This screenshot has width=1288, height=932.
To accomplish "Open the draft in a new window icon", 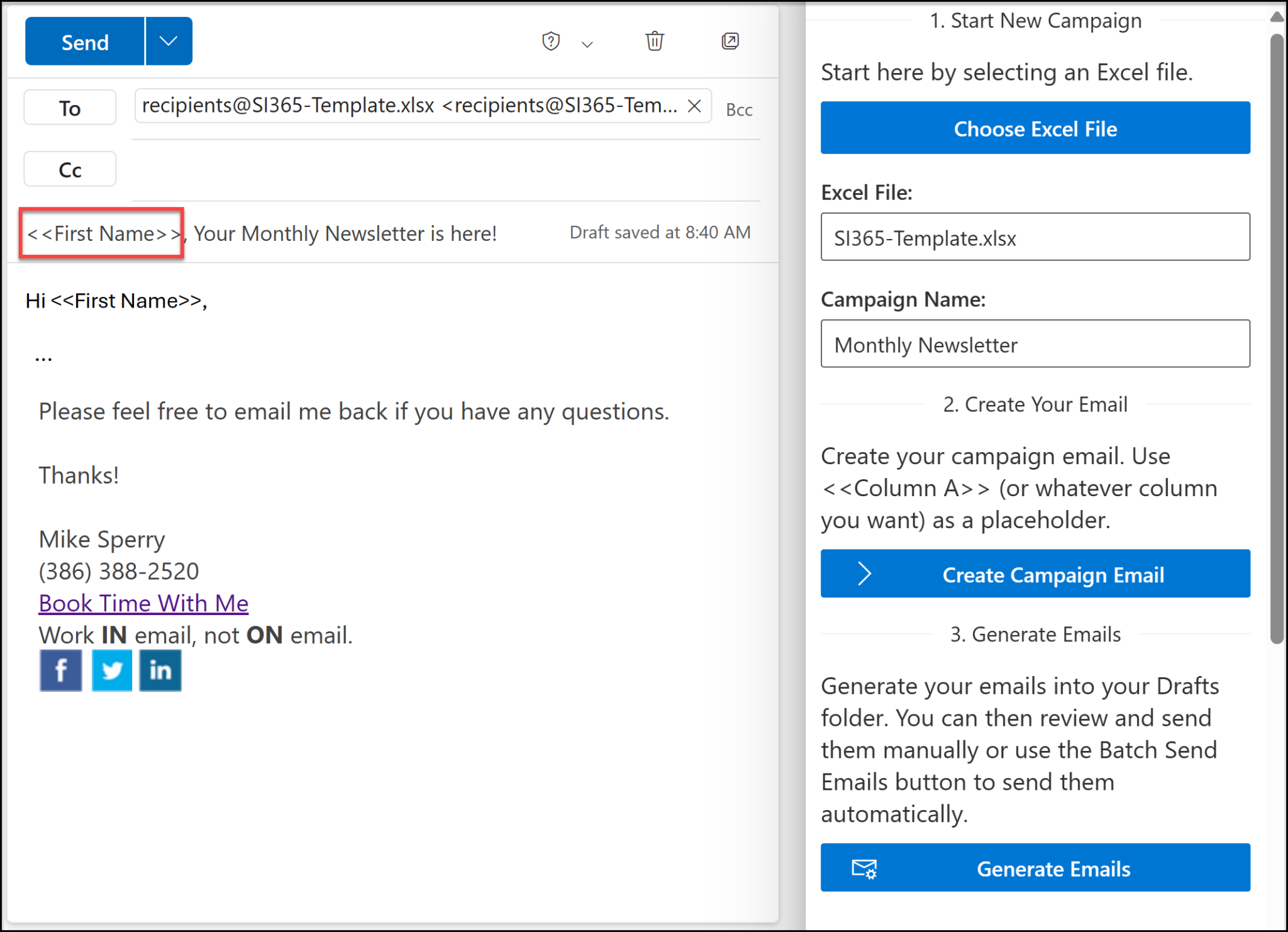I will point(730,41).
